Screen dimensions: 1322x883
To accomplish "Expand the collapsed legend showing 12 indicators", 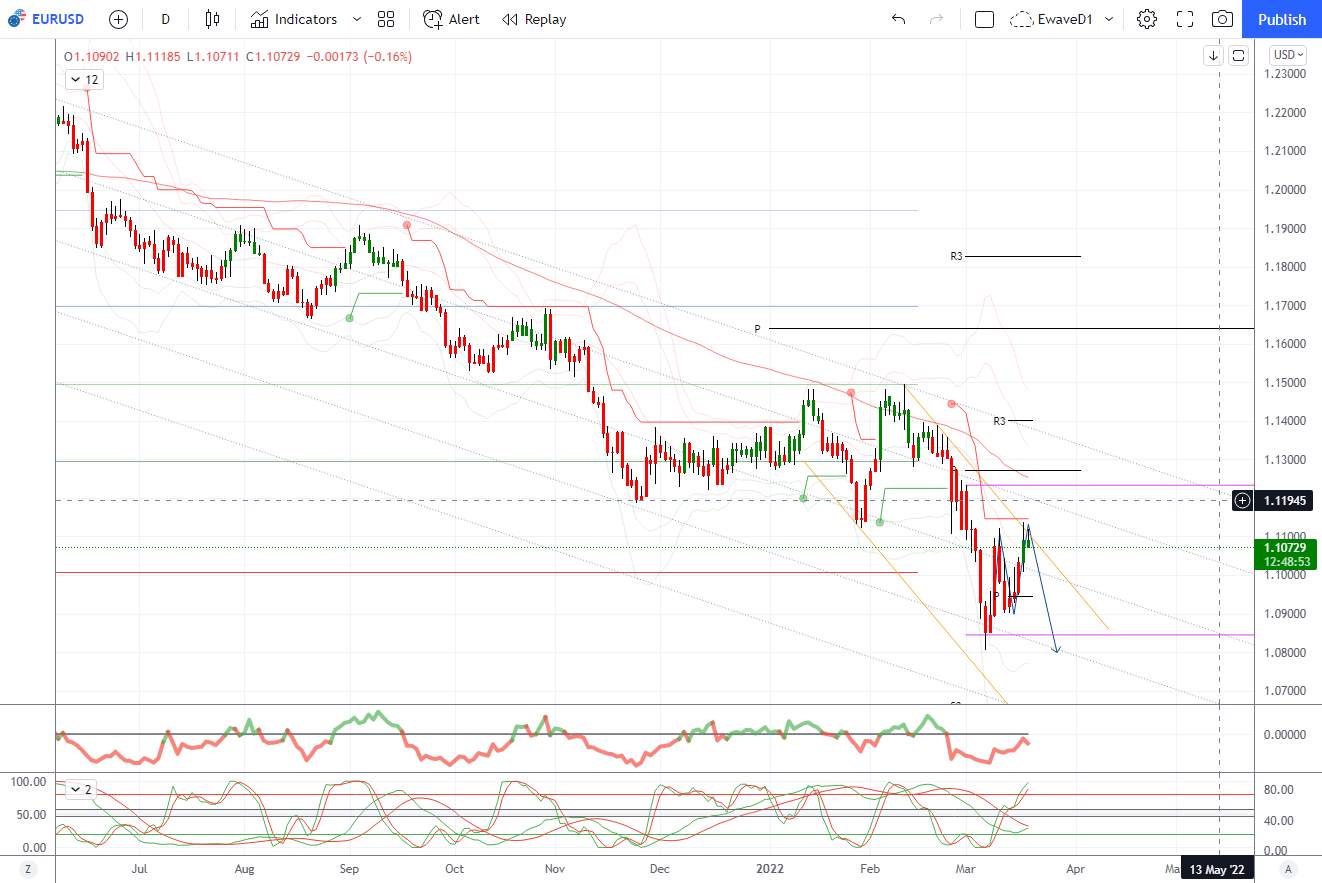I will (x=84, y=79).
